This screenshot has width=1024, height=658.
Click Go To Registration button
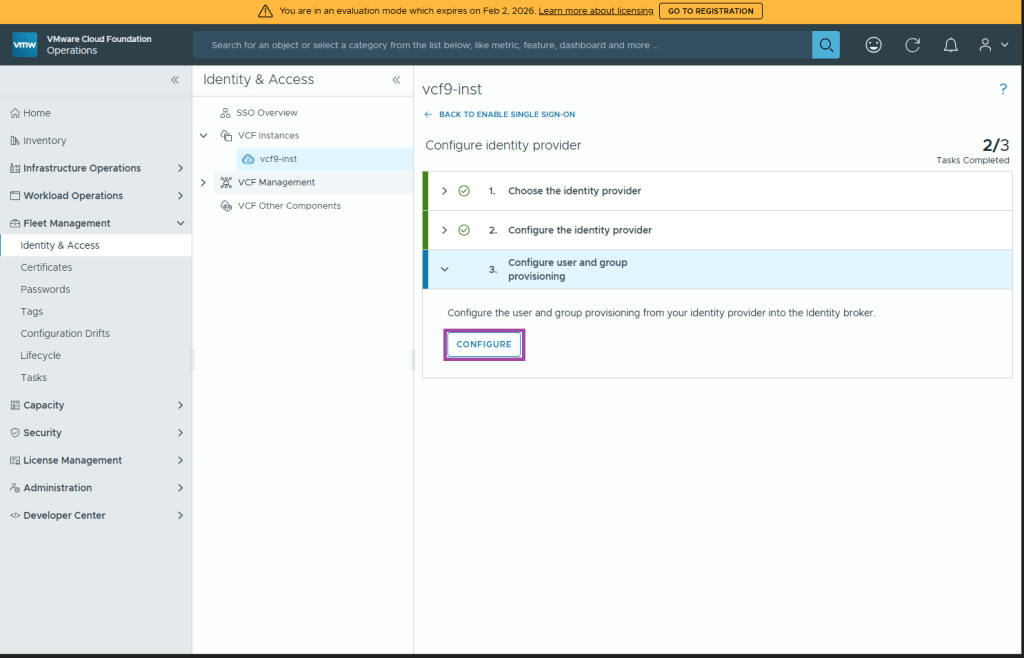point(710,11)
